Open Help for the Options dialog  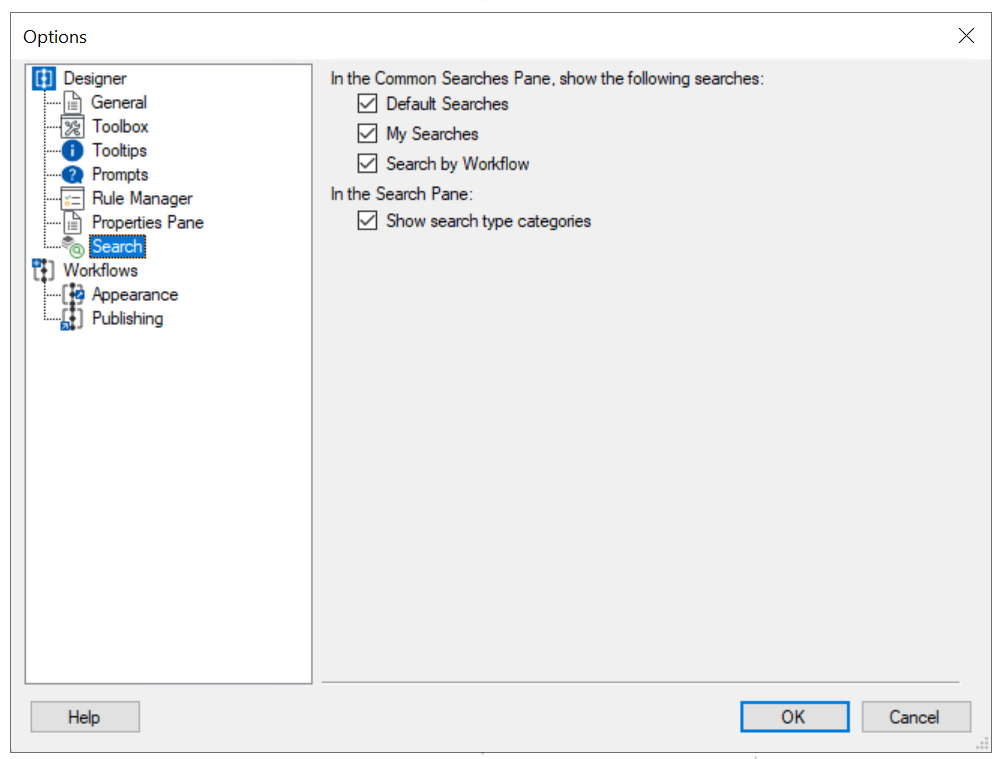pos(84,717)
